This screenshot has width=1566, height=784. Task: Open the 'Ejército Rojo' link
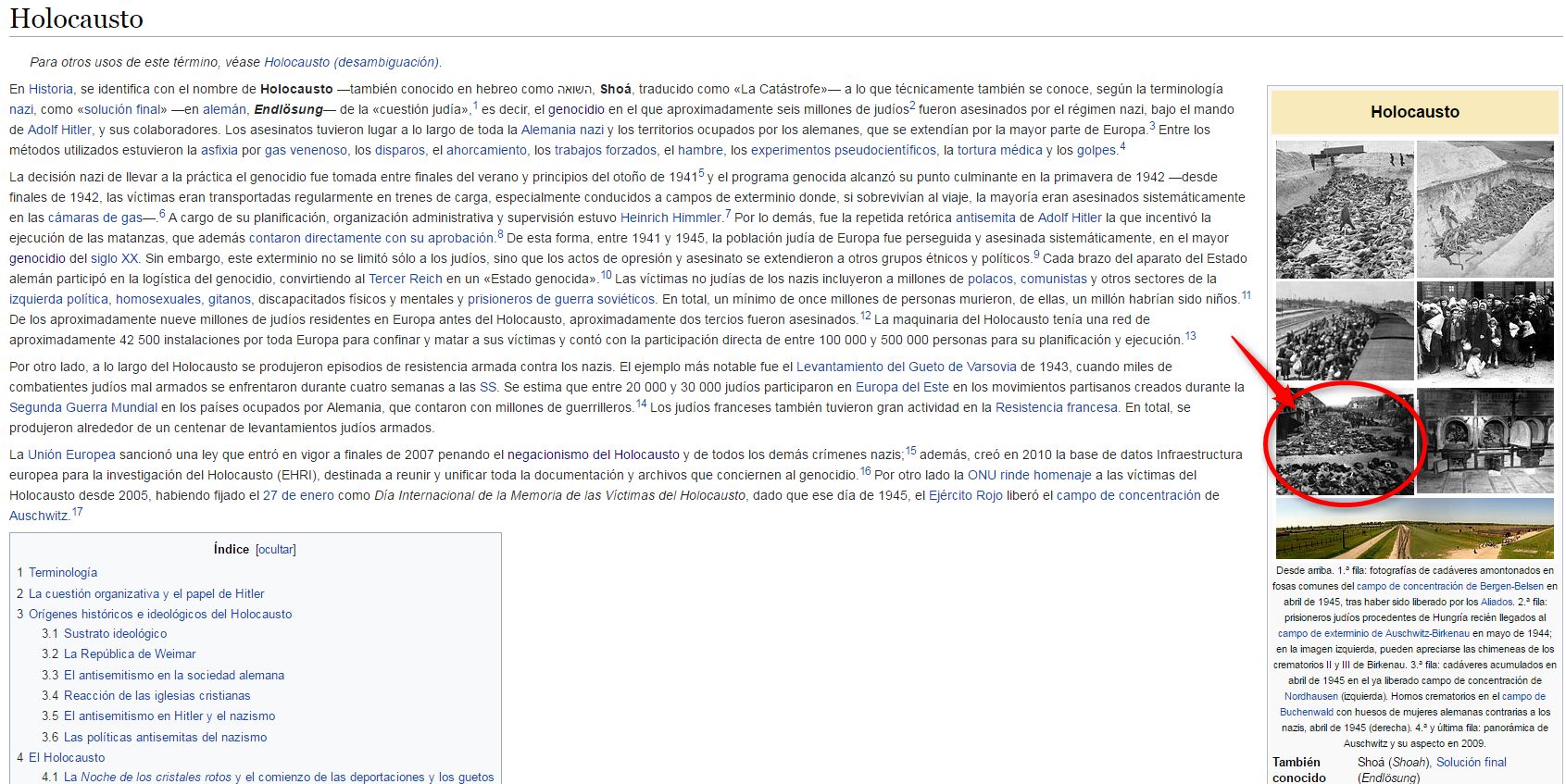click(965, 495)
